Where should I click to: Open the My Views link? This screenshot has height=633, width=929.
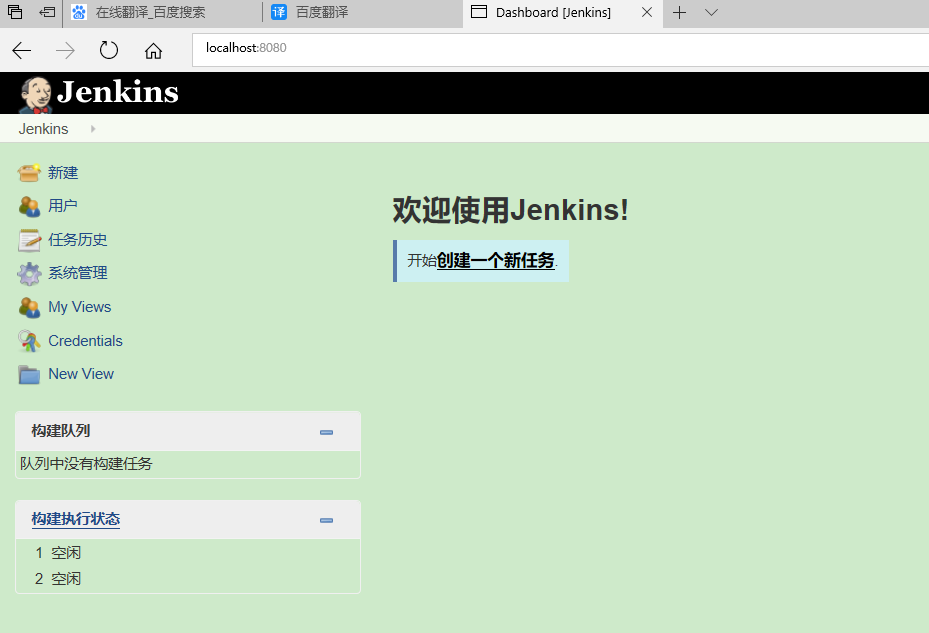(79, 307)
